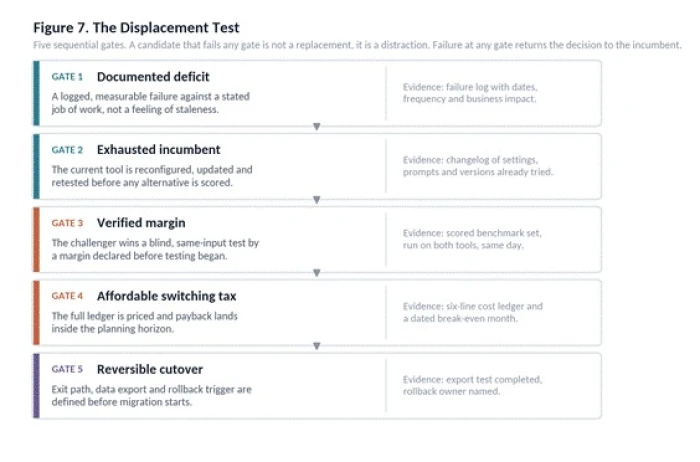
Task: Click the orange color bar of Gate 3
Action: pyautogui.click(x=36, y=240)
